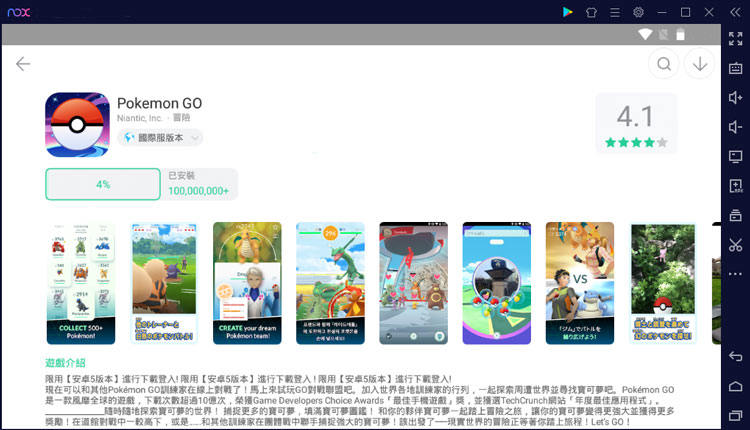The width and height of the screenshot is (750, 430).
Task: Go back with the arrow at top left
Action: pyautogui.click(x=23, y=64)
